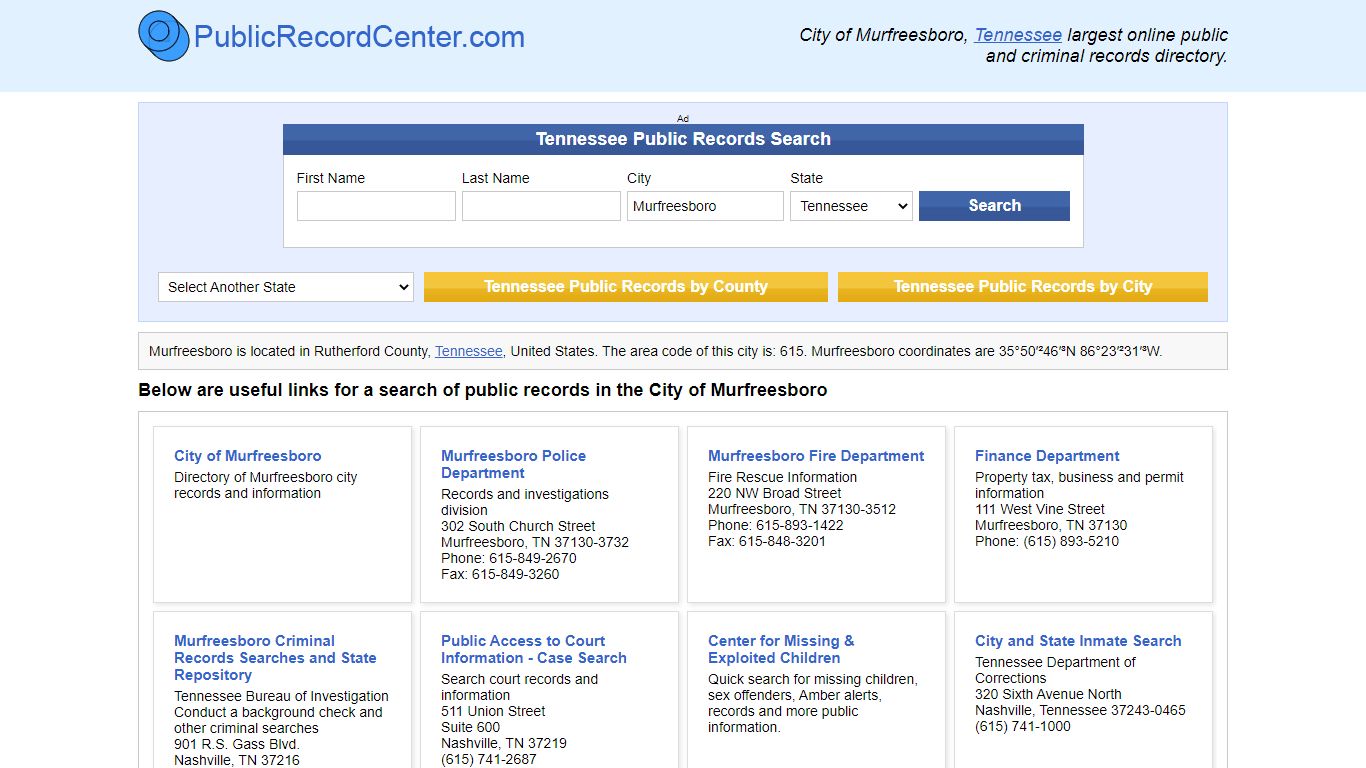This screenshot has height=768, width=1366.
Task: Click the City field containing Murfreesboro
Action: tap(705, 206)
